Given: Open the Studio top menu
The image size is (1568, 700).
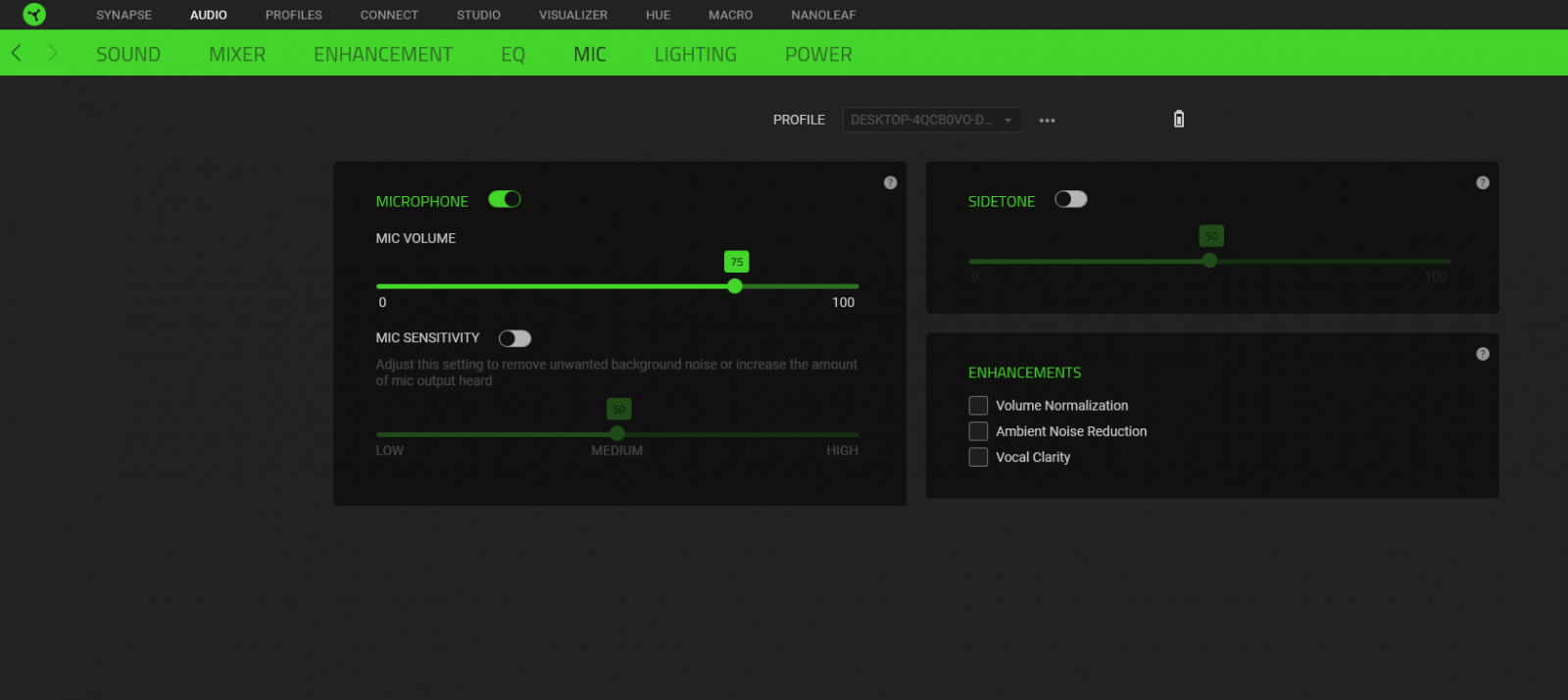Looking at the screenshot, I should tap(478, 15).
